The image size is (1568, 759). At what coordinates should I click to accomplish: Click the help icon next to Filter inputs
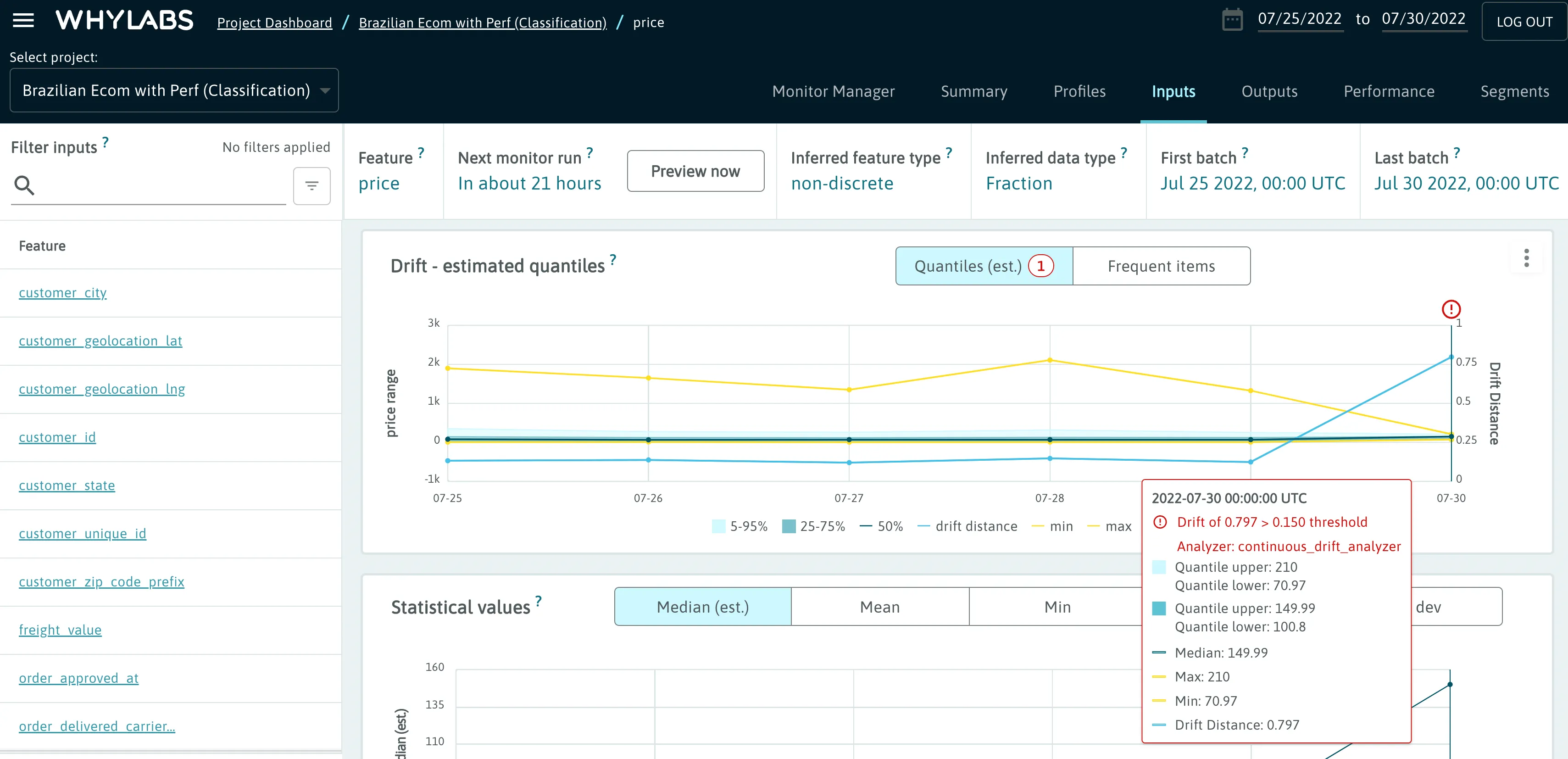point(106,142)
